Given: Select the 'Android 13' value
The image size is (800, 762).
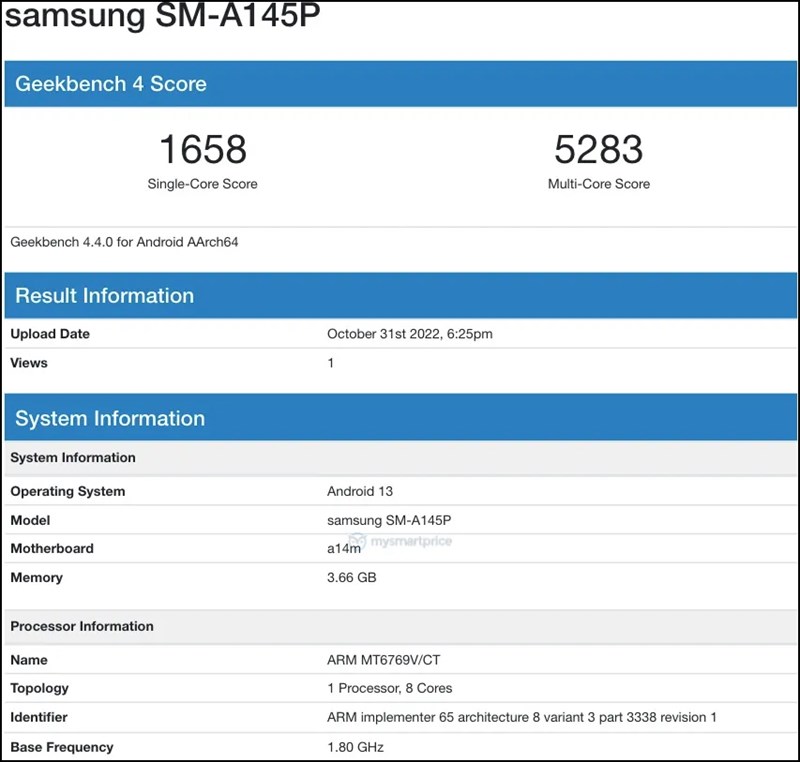Looking at the screenshot, I should point(360,491).
